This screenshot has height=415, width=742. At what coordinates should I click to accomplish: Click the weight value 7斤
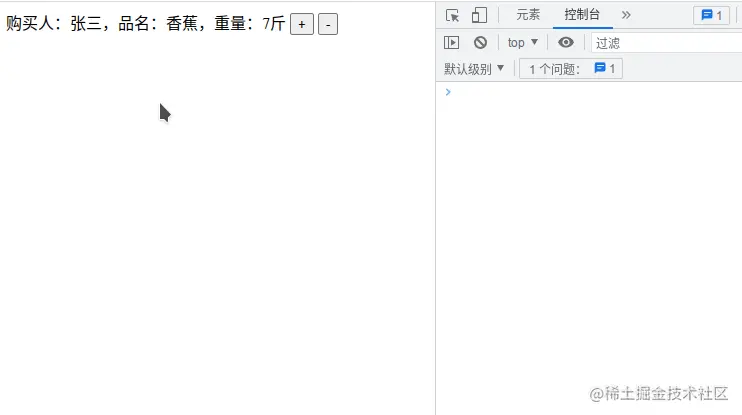pos(274,23)
